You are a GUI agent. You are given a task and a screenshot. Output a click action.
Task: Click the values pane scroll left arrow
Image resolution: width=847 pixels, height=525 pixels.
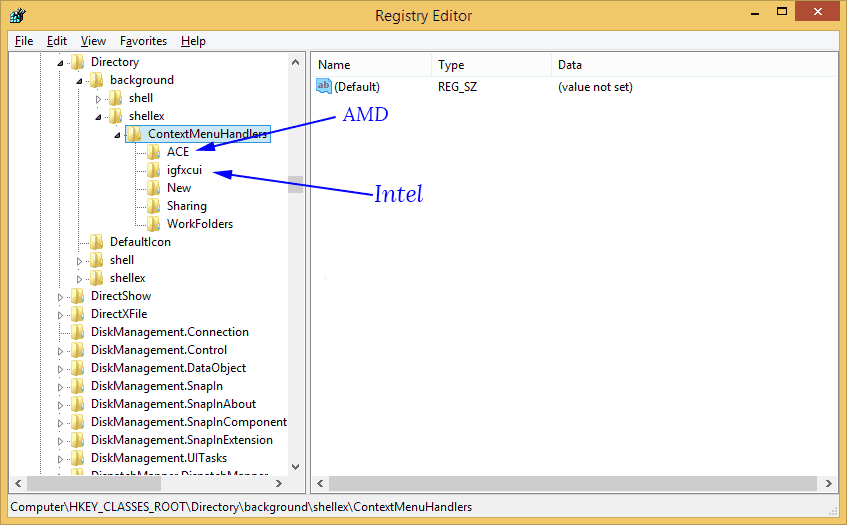(320, 483)
